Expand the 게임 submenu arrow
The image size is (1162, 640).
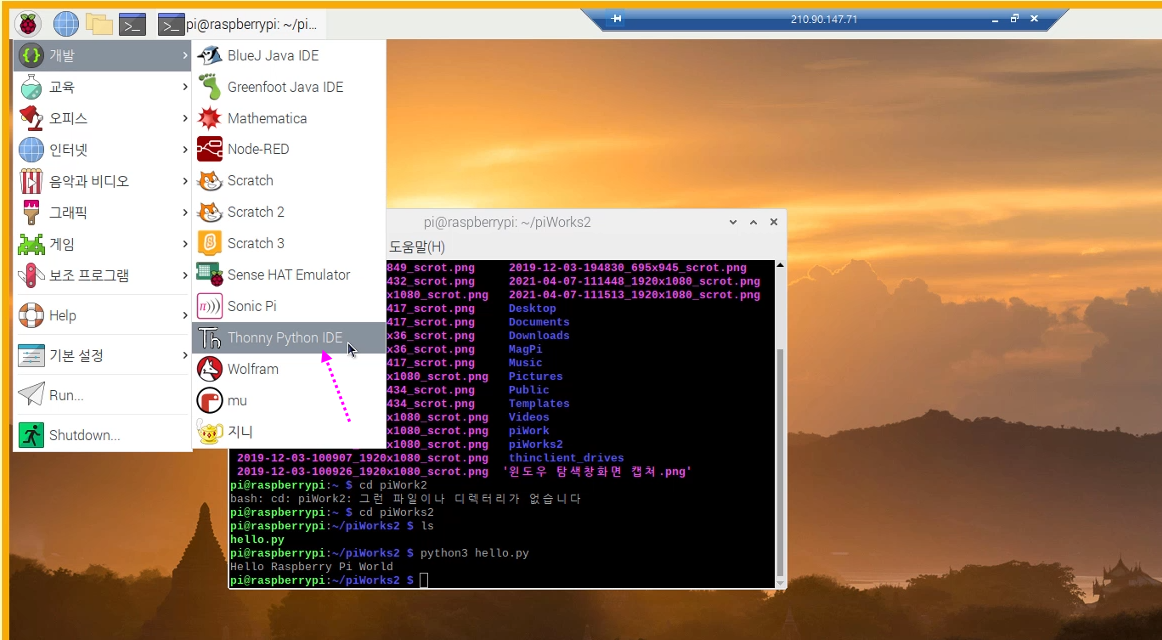185,244
